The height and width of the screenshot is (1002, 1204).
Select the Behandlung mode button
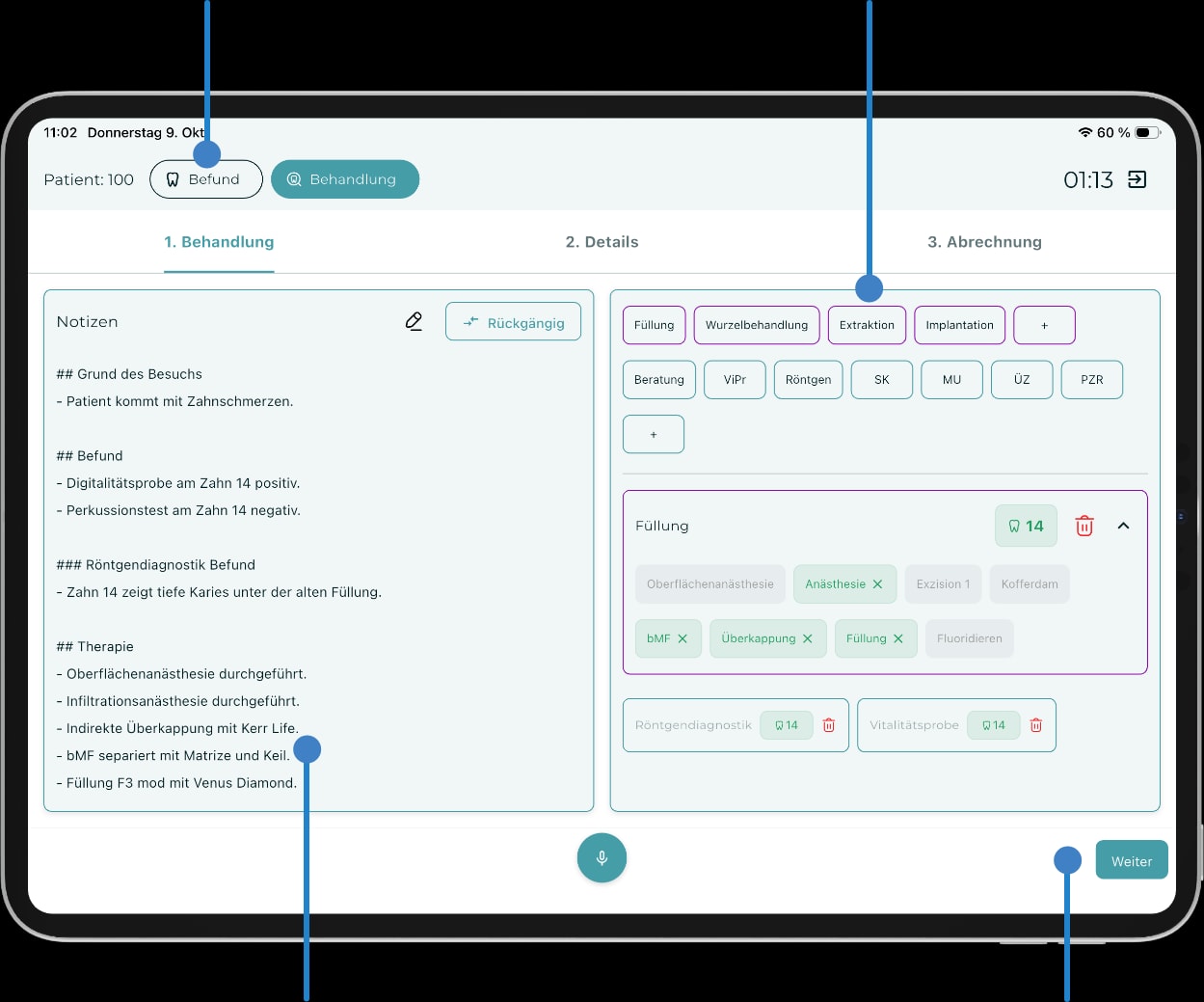pyautogui.click(x=345, y=179)
